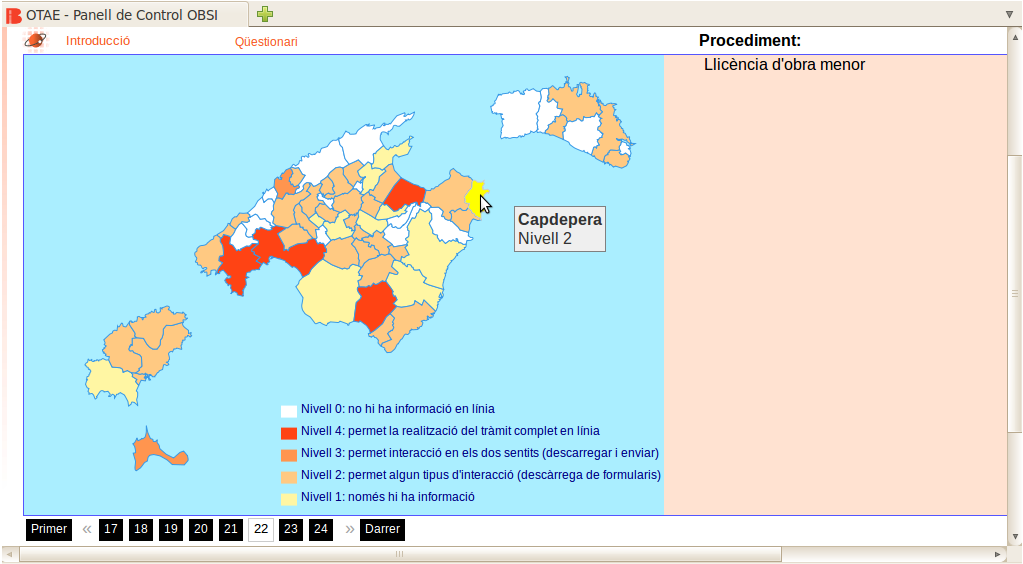The image size is (1023, 564).
Task: Click the horizontal scrollbar right arrow
Action: click(998, 554)
